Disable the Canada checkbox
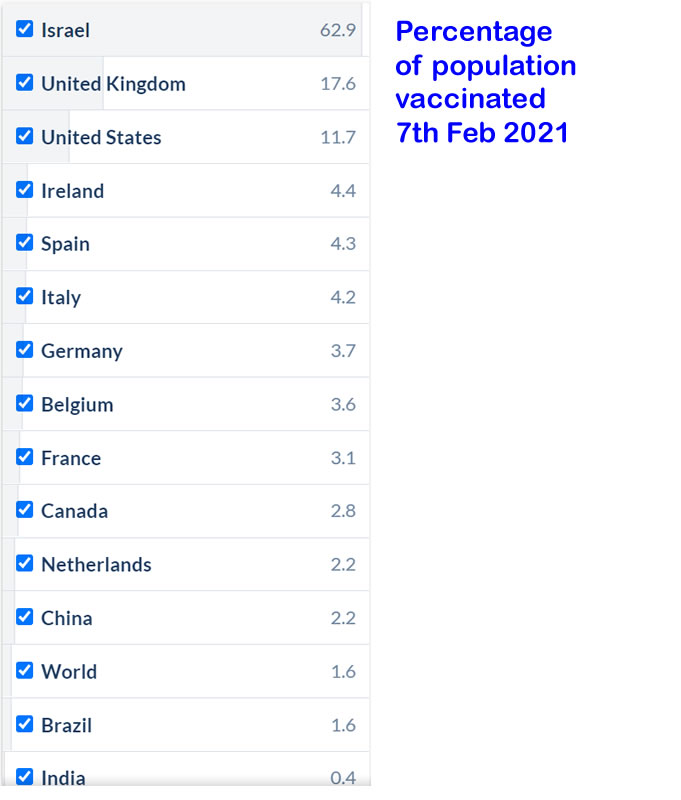This screenshot has height=800, width=681. 25,510
